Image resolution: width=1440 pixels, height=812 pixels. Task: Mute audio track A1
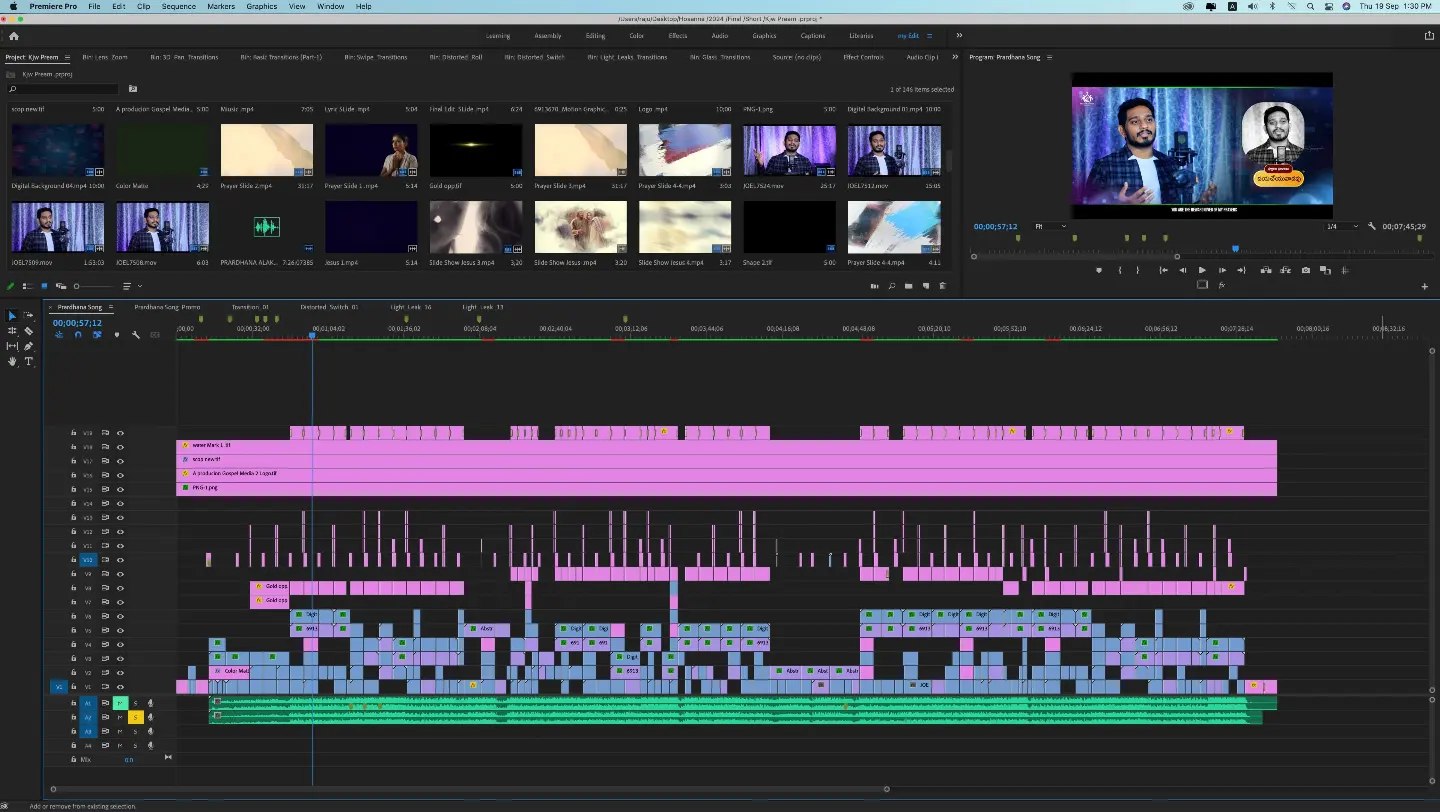(120, 703)
